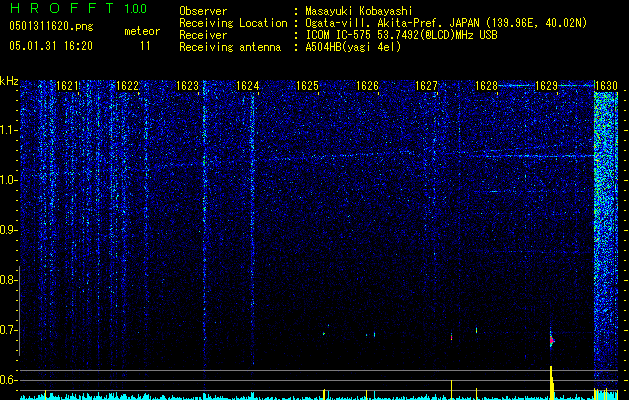The image size is (629, 400).
Task: Click the A504HB(yagi 4el) antenna text
Action: click(353, 47)
